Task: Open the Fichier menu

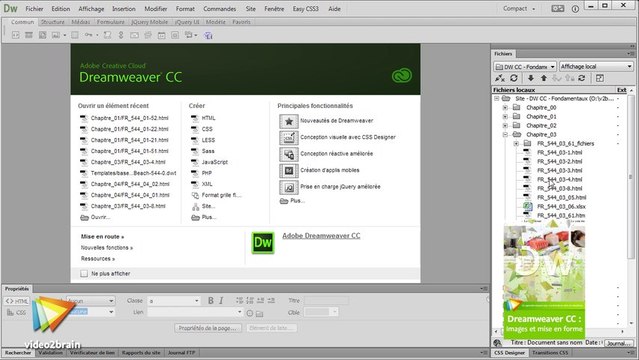Action: coord(34,9)
